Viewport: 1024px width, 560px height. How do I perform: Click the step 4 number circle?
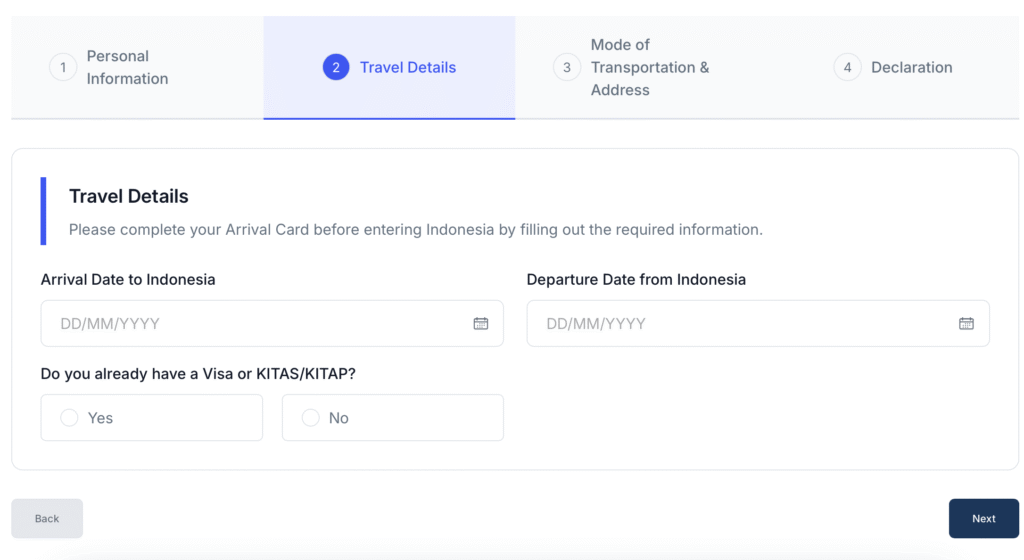(847, 68)
